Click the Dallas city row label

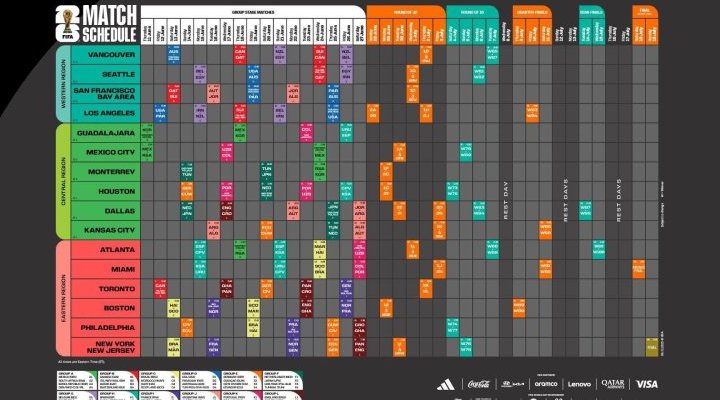click(105, 211)
